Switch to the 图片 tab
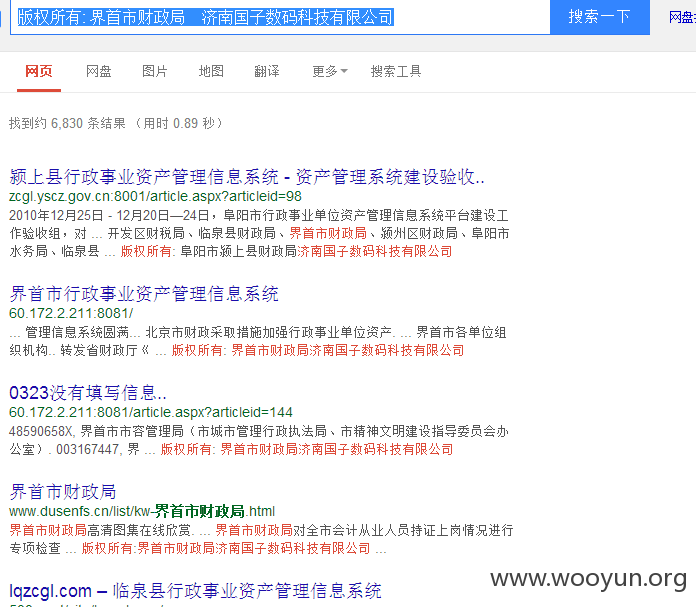Image resolution: width=696 pixels, height=607 pixels. pyautogui.click(x=154, y=71)
